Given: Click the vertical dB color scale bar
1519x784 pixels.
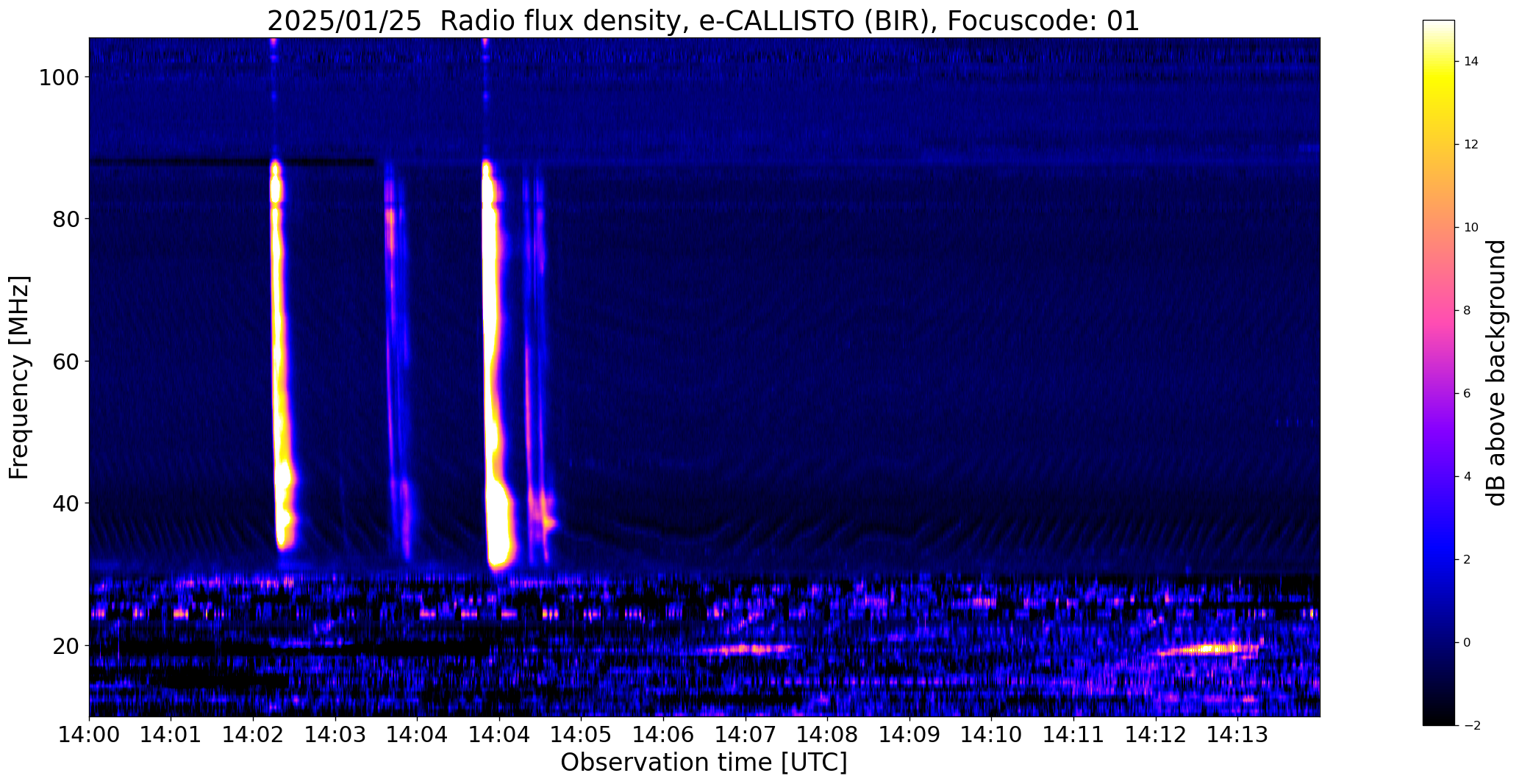Looking at the screenshot, I should tap(1438, 373).
